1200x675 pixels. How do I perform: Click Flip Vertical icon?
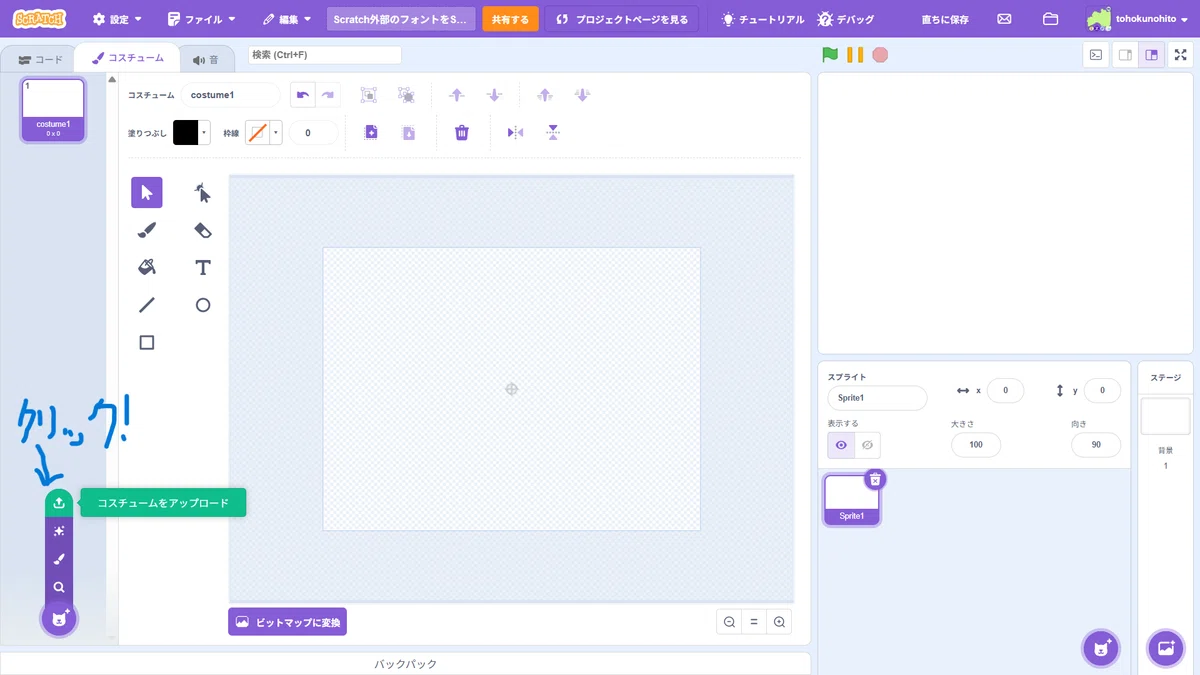553,132
